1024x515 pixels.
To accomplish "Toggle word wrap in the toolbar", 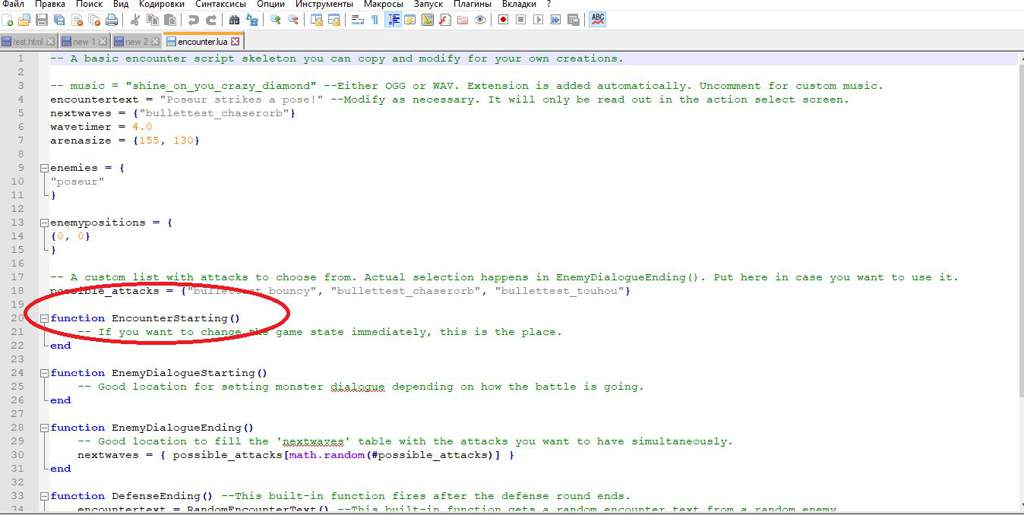I will pyautogui.click(x=357, y=20).
